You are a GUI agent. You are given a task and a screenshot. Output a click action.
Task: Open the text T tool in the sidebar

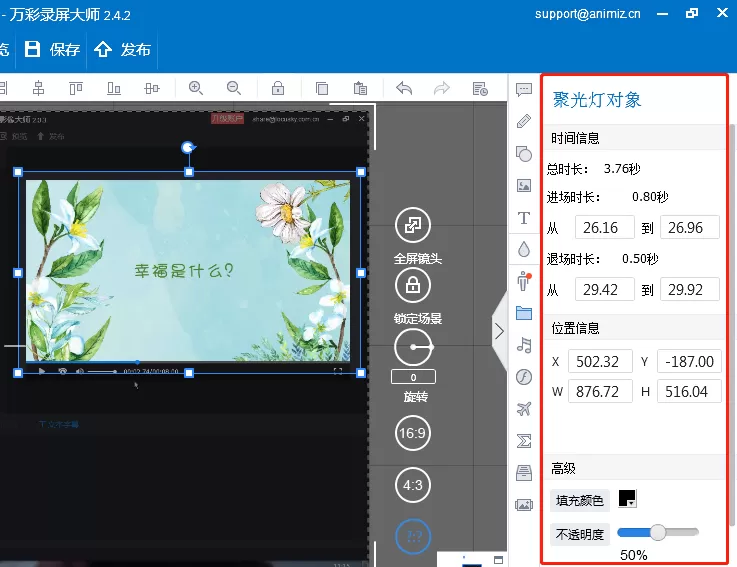[x=524, y=218]
